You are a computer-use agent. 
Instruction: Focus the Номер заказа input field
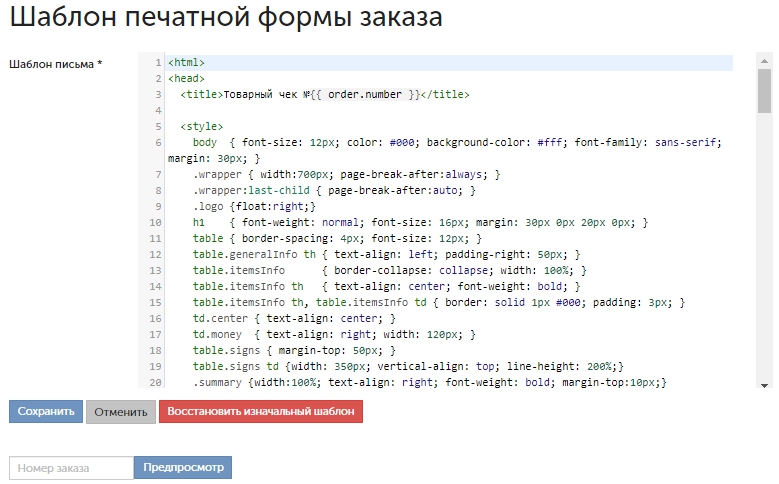(x=72, y=468)
